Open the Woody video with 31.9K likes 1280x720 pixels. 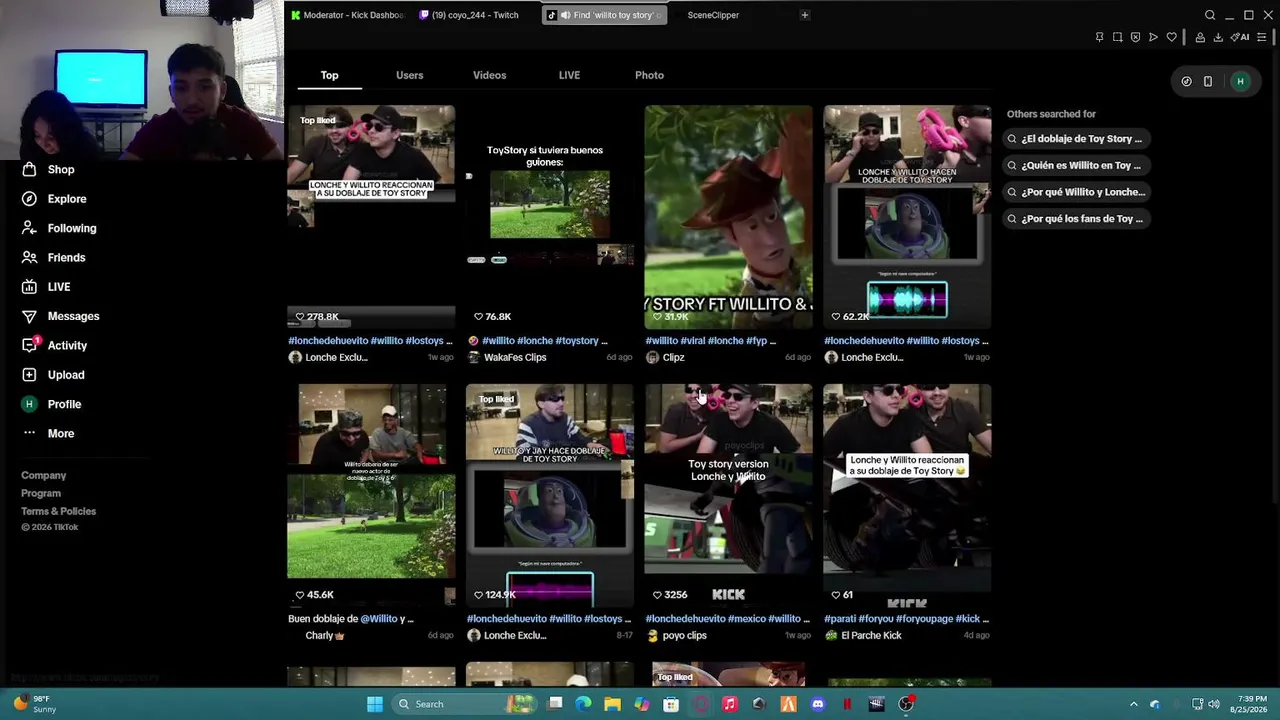pos(728,217)
